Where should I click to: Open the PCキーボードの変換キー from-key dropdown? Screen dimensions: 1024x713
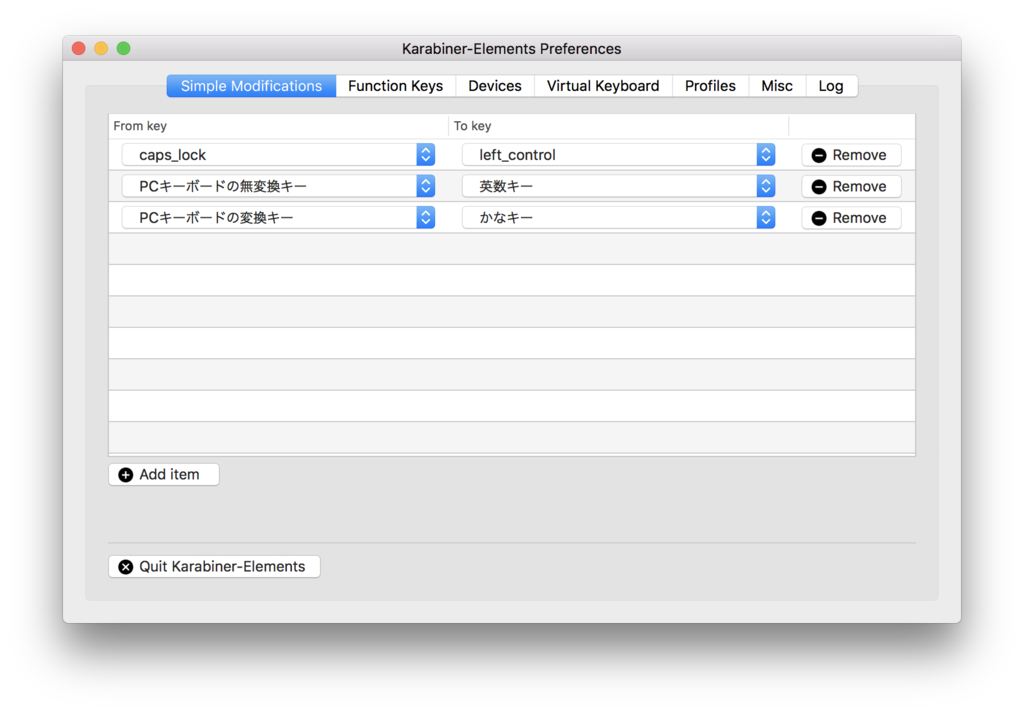click(x=278, y=217)
